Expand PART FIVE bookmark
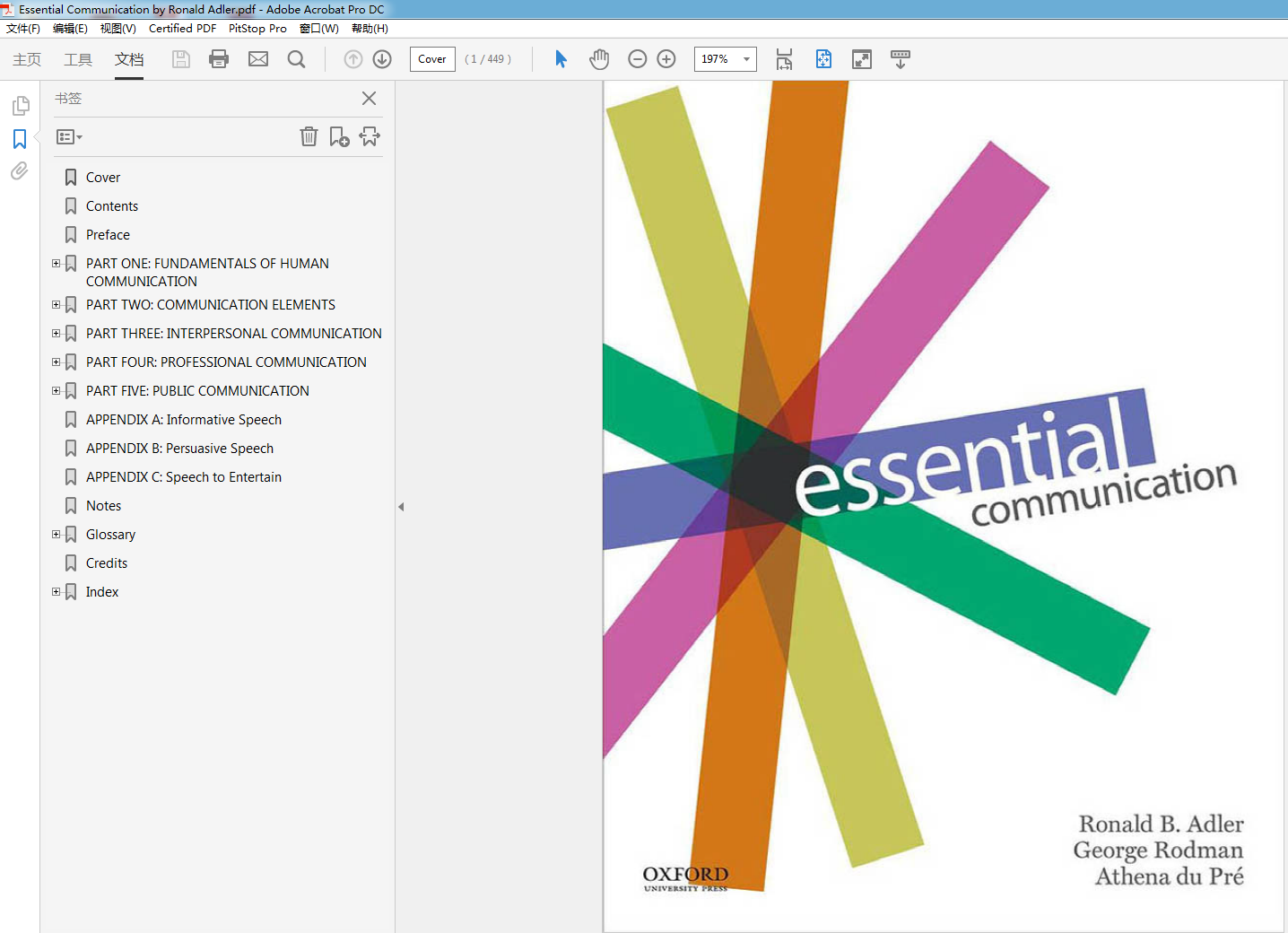1288x933 pixels. click(56, 391)
